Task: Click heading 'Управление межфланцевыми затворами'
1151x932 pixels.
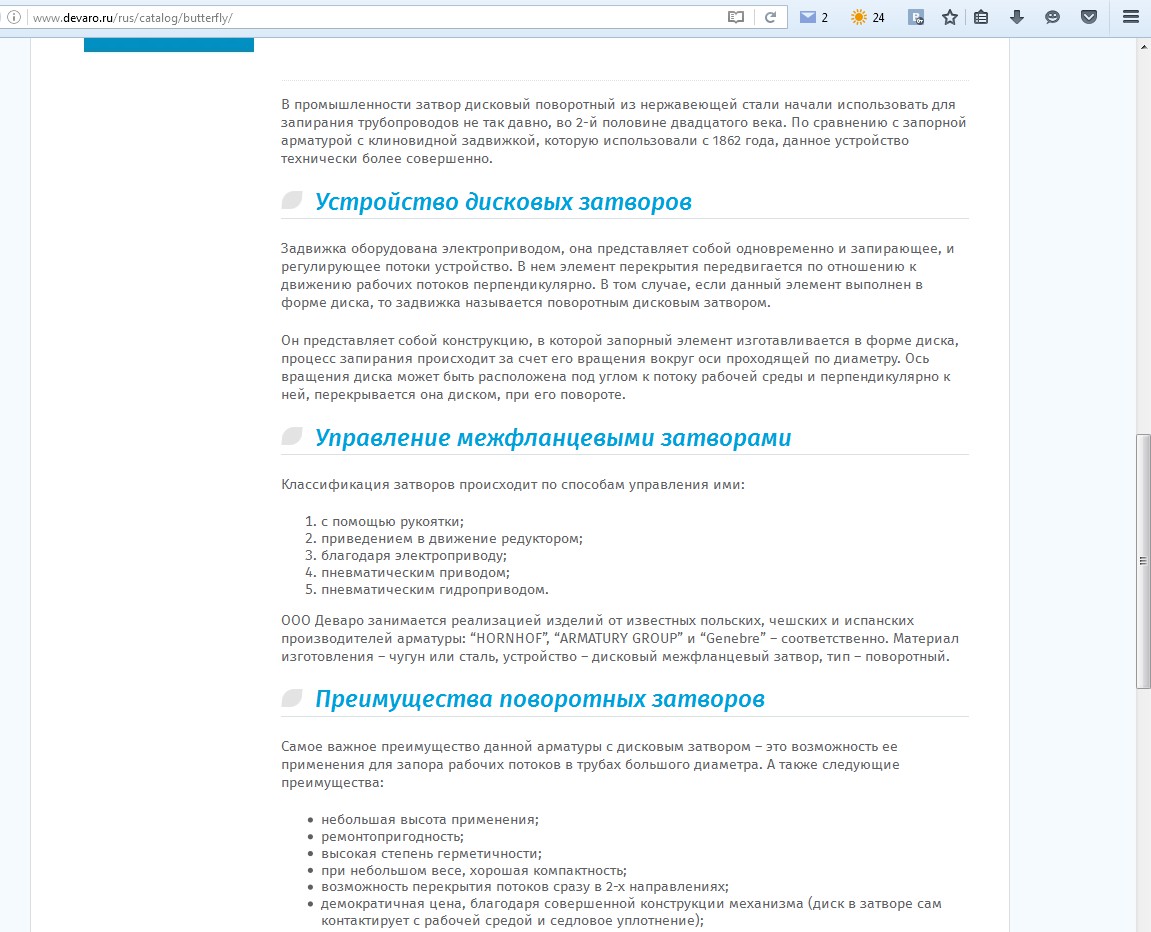Action: coord(553,438)
